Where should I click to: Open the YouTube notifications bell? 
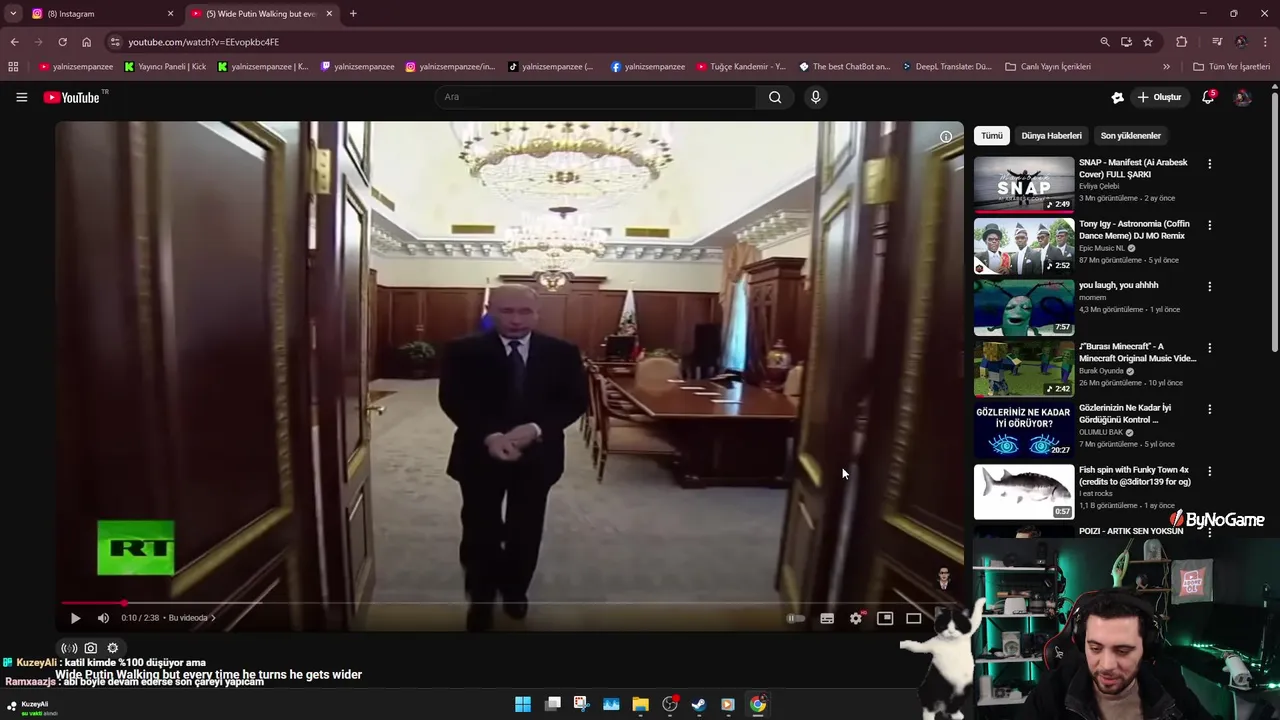(1208, 97)
